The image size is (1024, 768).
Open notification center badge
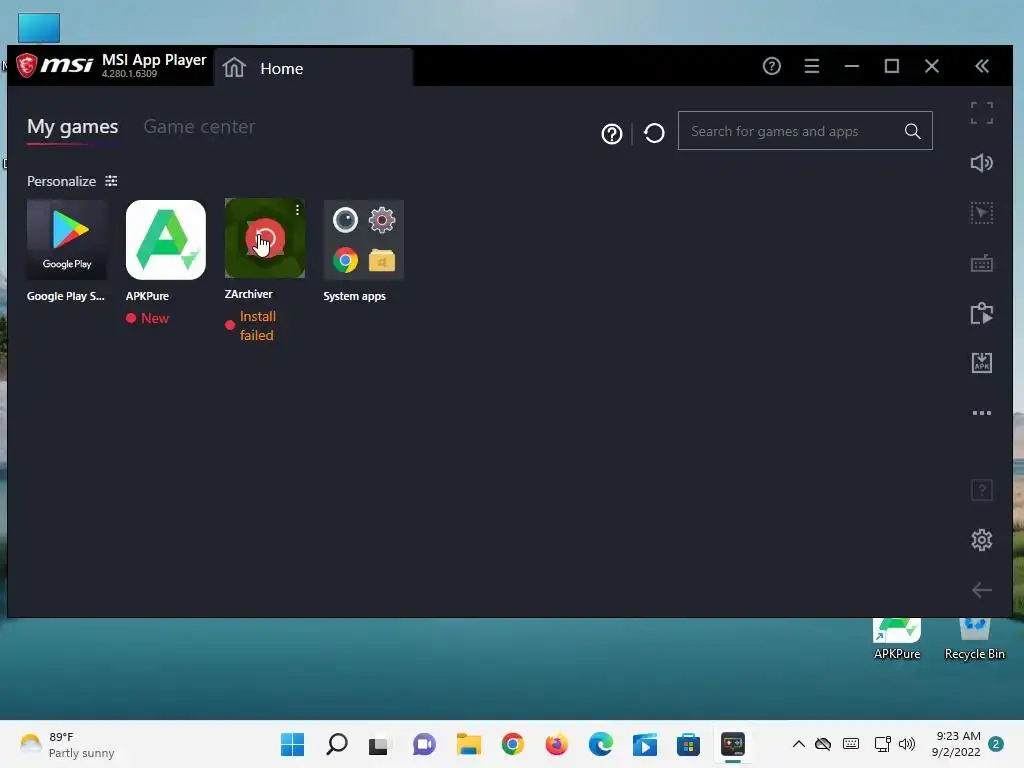996,744
